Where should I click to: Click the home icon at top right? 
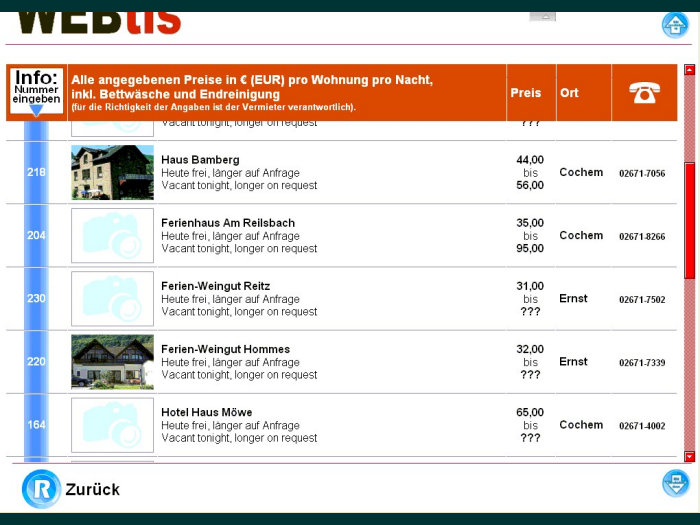pos(675,25)
